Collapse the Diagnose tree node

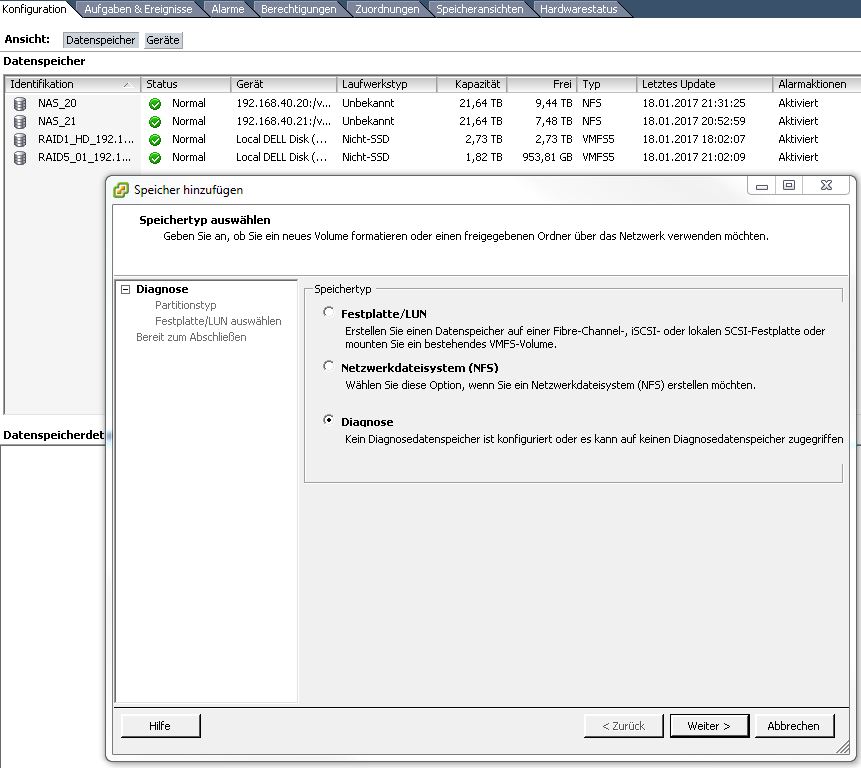[126, 289]
